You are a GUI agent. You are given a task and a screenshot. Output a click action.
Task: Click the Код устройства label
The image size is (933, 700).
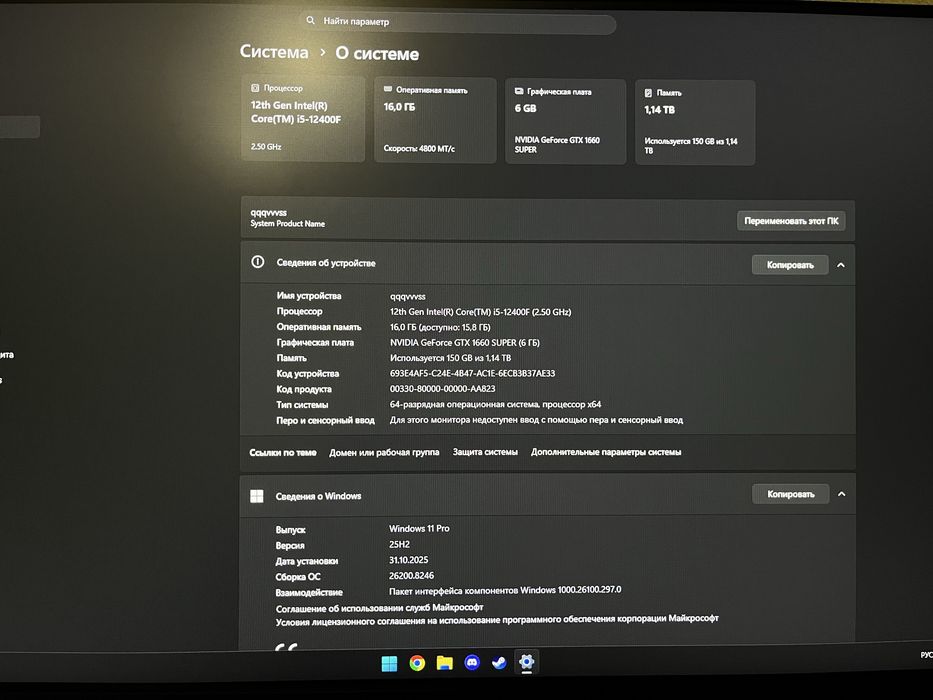click(x=308, y=374)
